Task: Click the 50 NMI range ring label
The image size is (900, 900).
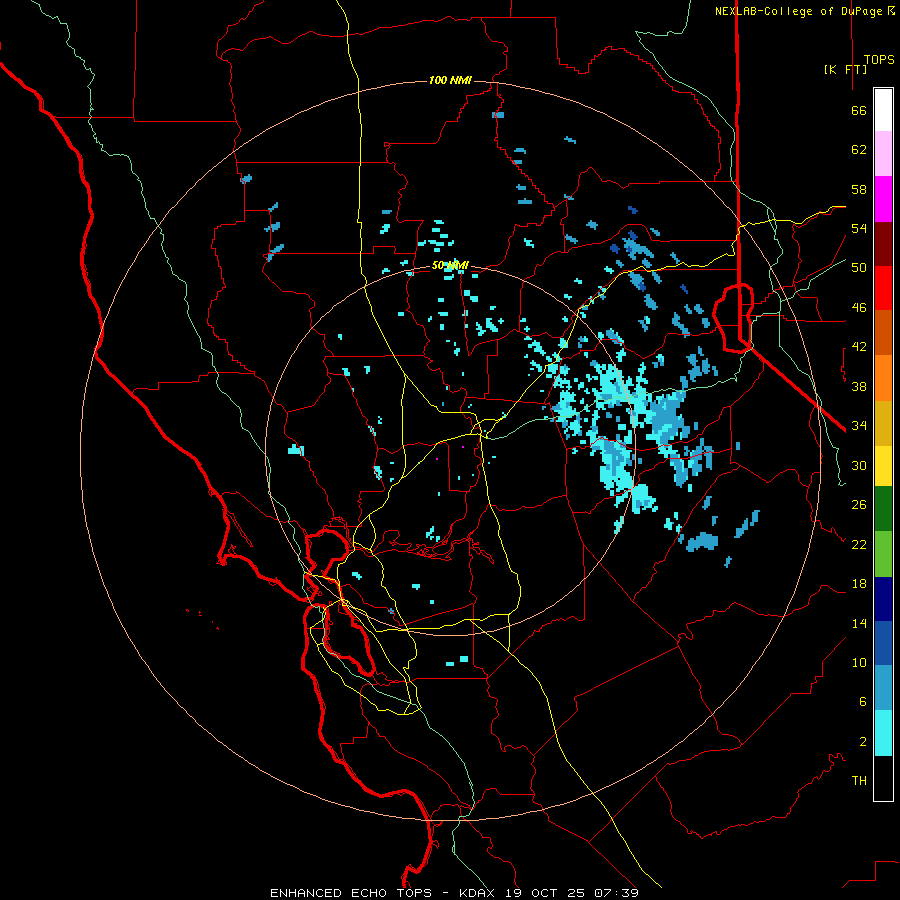Action: click(450, 265)
